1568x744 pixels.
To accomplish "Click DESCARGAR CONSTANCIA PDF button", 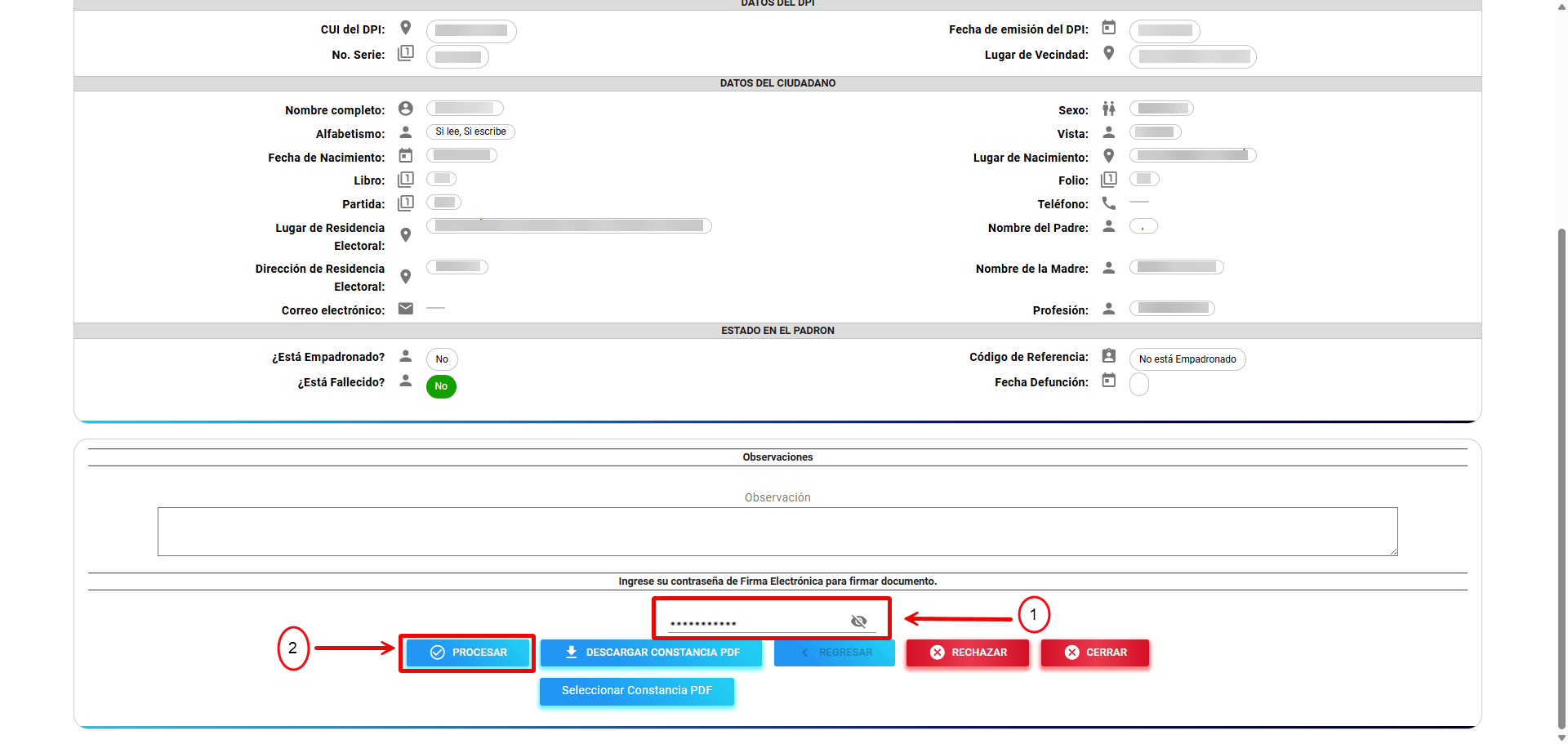I will click(x=651, y=653).
